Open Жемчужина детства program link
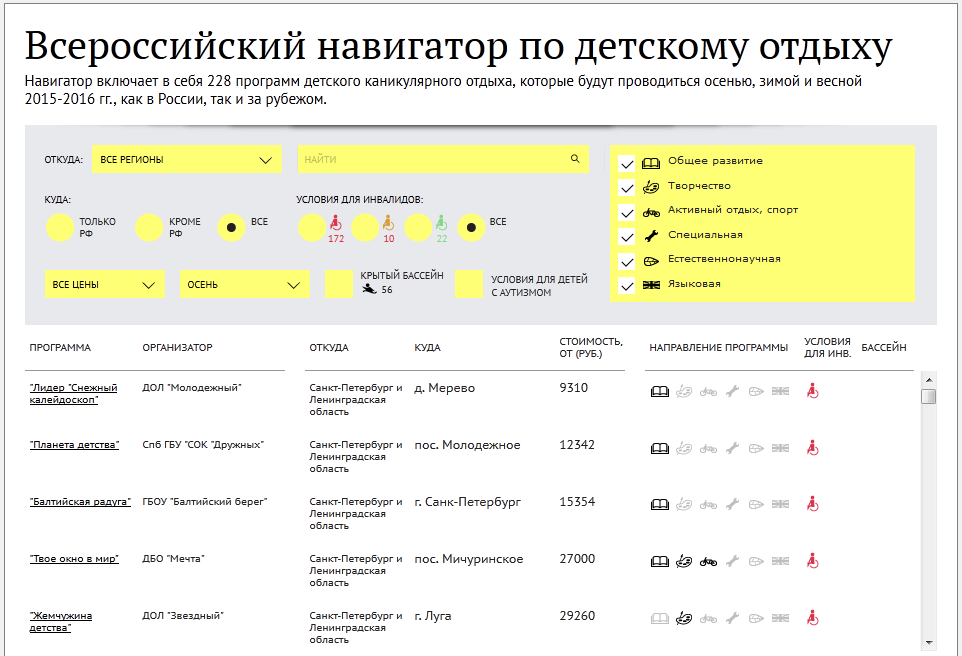The width and height of the screenshot is (962, 656). (61, 622)
